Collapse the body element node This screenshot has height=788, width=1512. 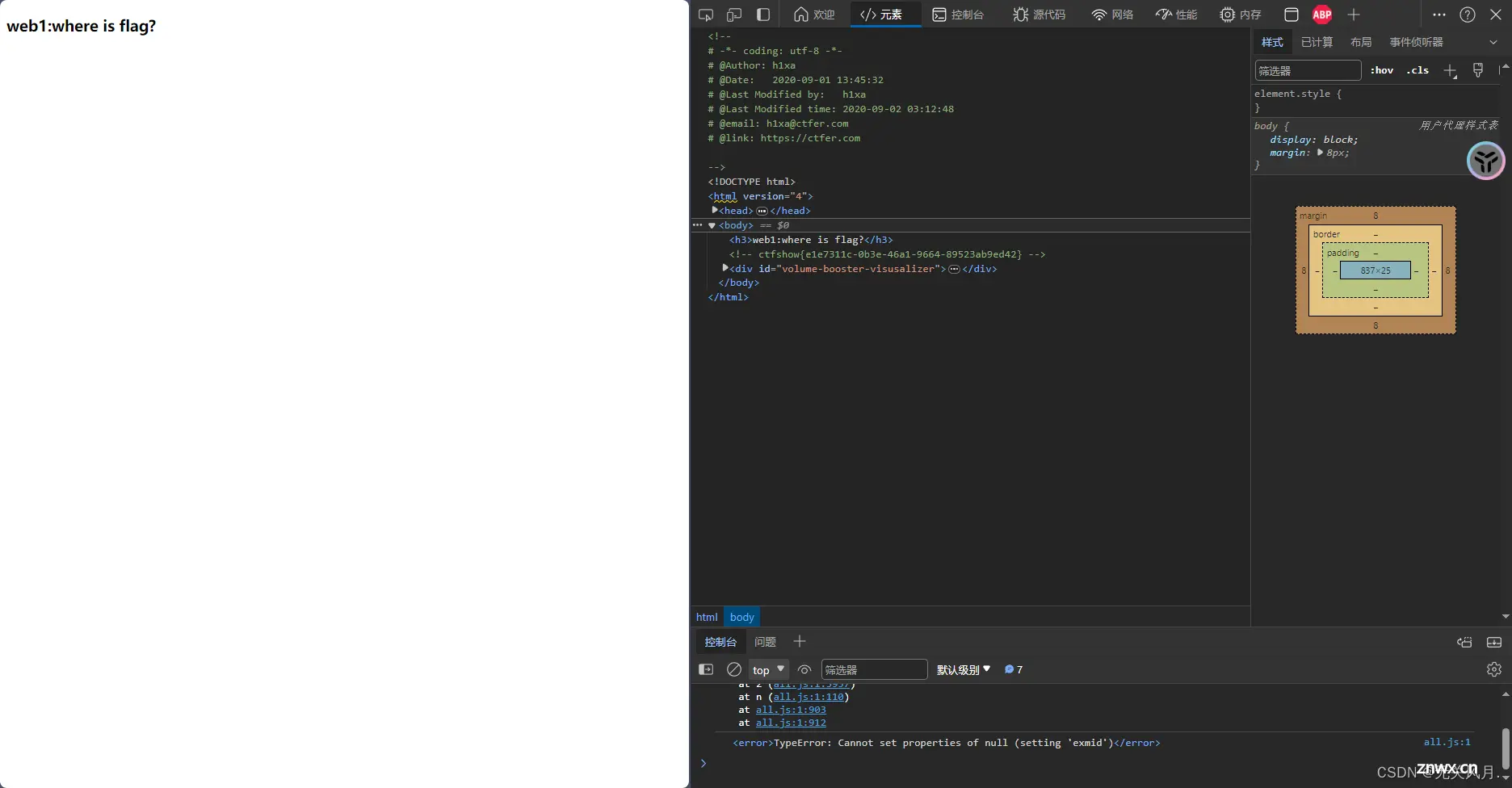[712, 225]
